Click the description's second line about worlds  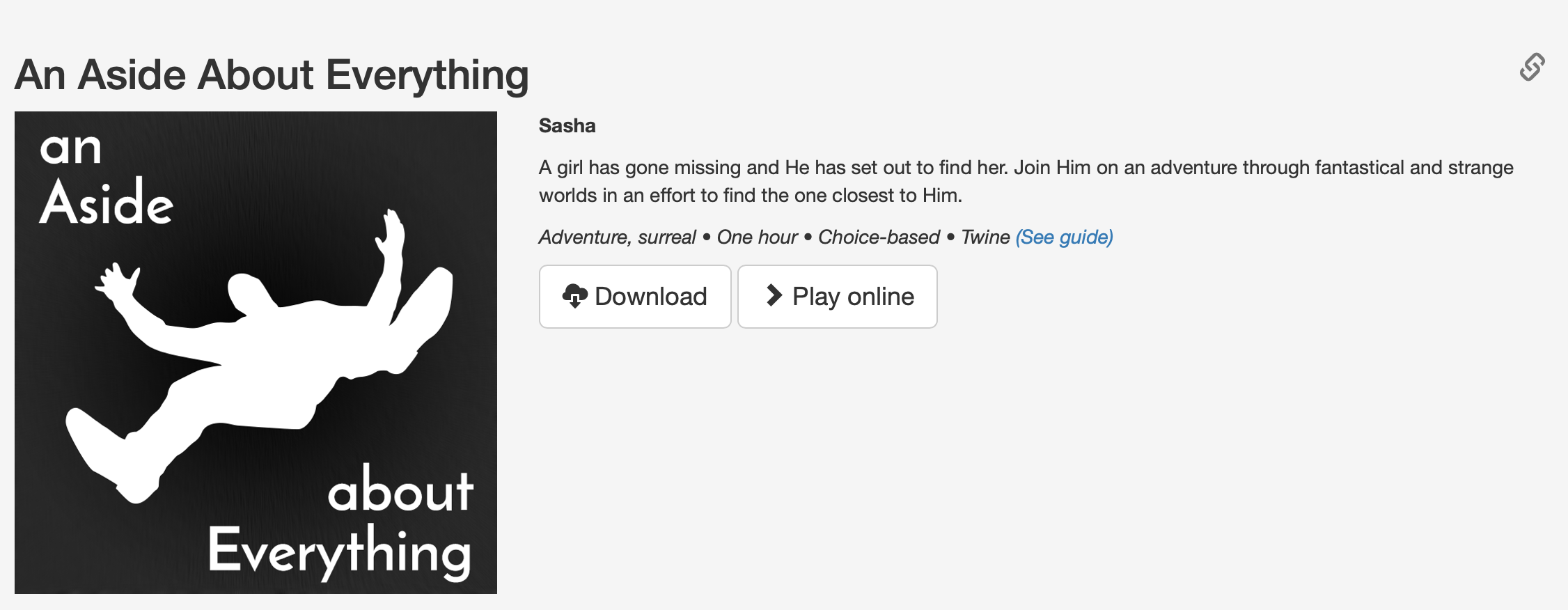point(750,196)
